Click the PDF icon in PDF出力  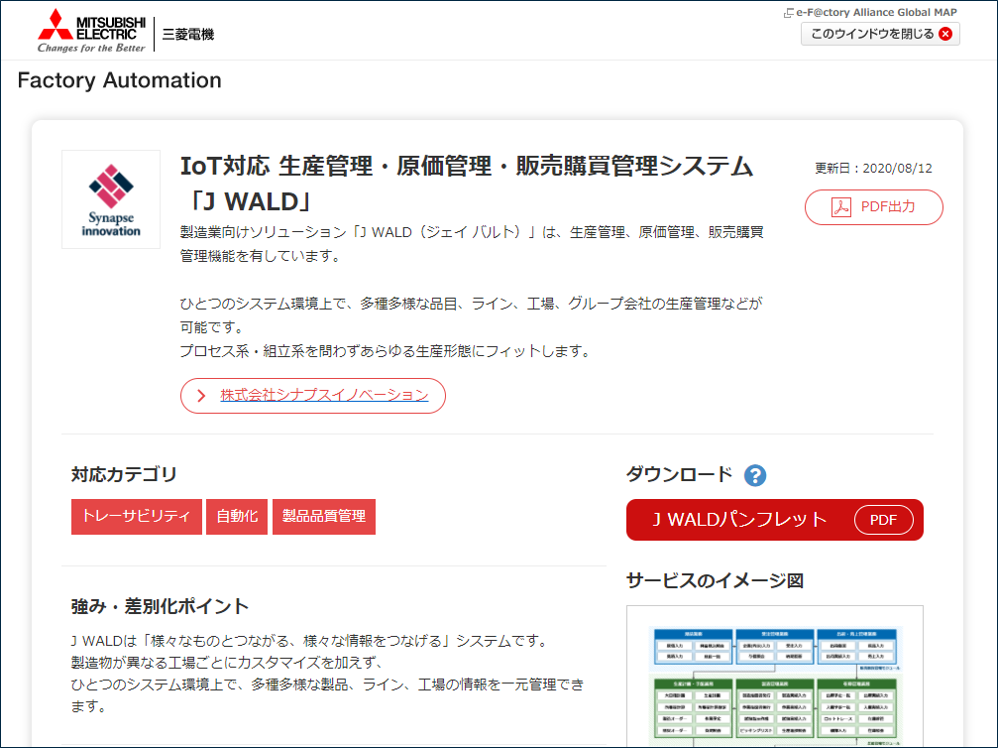pyautogui.click(x=841, y=207)
